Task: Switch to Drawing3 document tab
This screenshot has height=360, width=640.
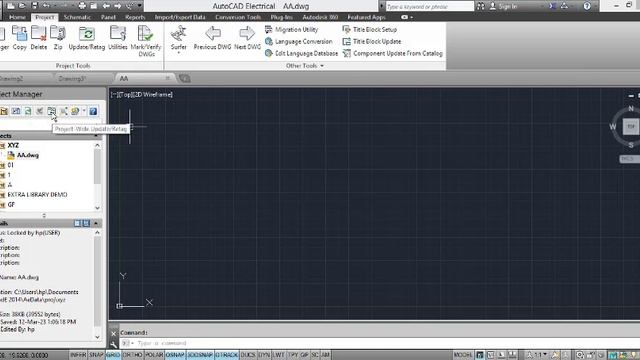Action: (72, 78)
